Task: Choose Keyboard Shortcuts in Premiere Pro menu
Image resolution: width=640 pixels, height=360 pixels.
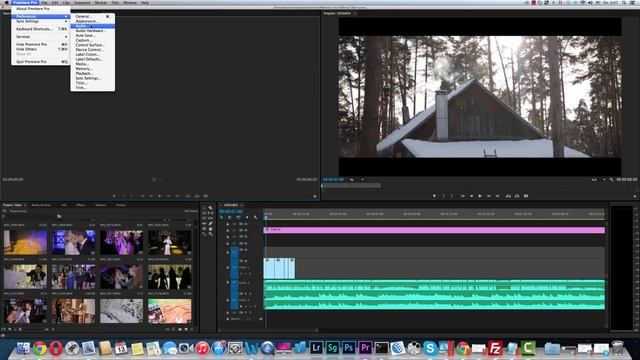Action: pos(40,29)
